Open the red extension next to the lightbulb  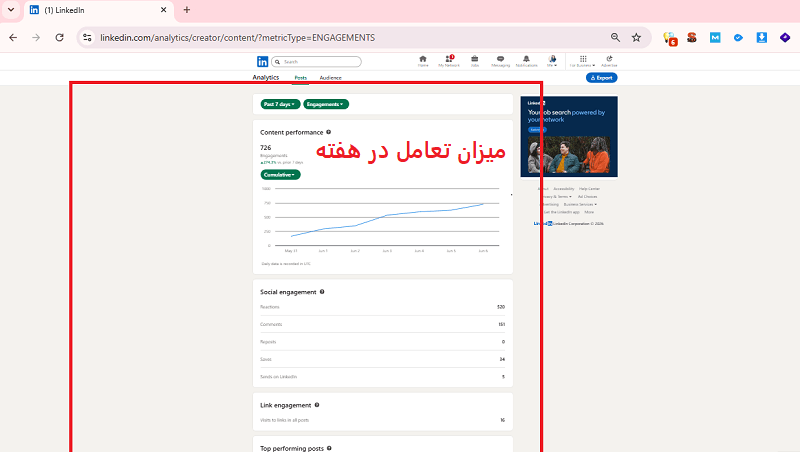[692, 37]
